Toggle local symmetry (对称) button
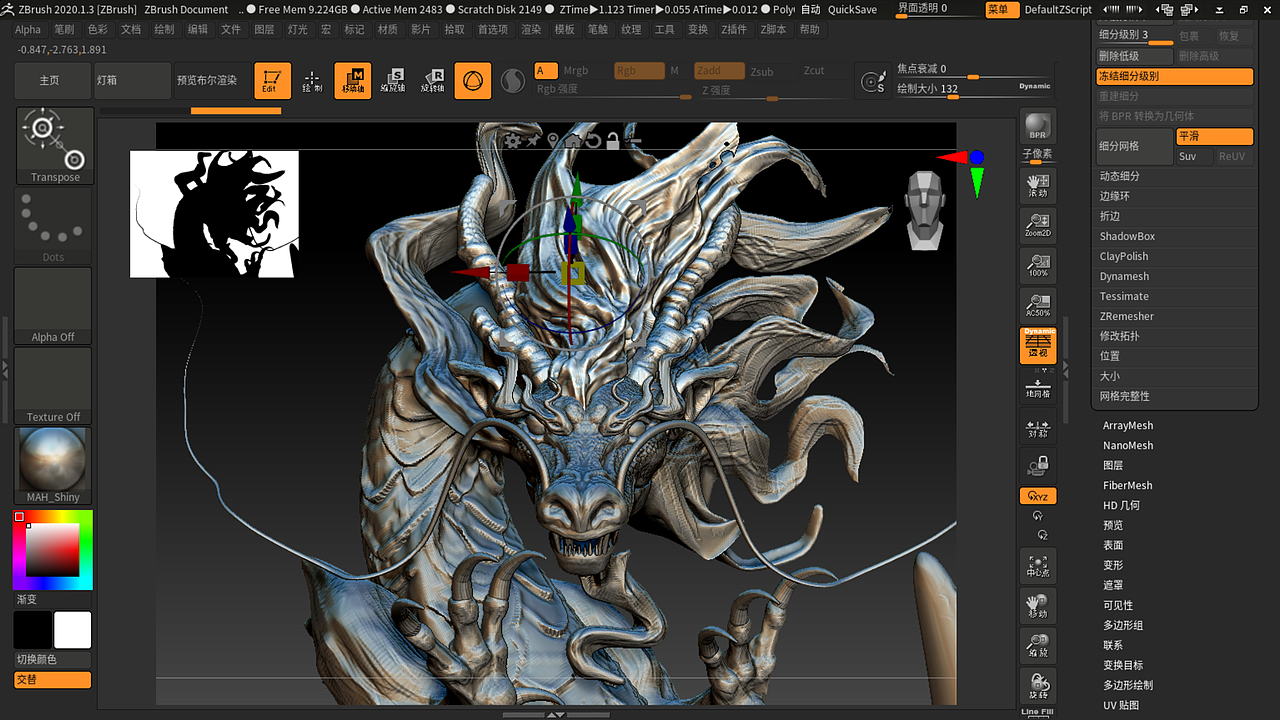Image resolution: width=1280 pixels, height=720 pixels. pyautogui.click(x=1038, y=427)
